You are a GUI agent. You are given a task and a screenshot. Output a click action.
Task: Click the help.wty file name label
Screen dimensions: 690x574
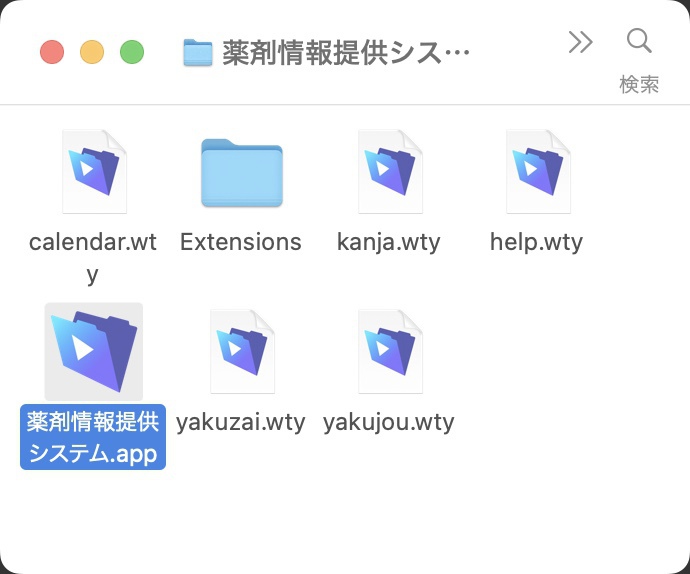tap(536, 243)
